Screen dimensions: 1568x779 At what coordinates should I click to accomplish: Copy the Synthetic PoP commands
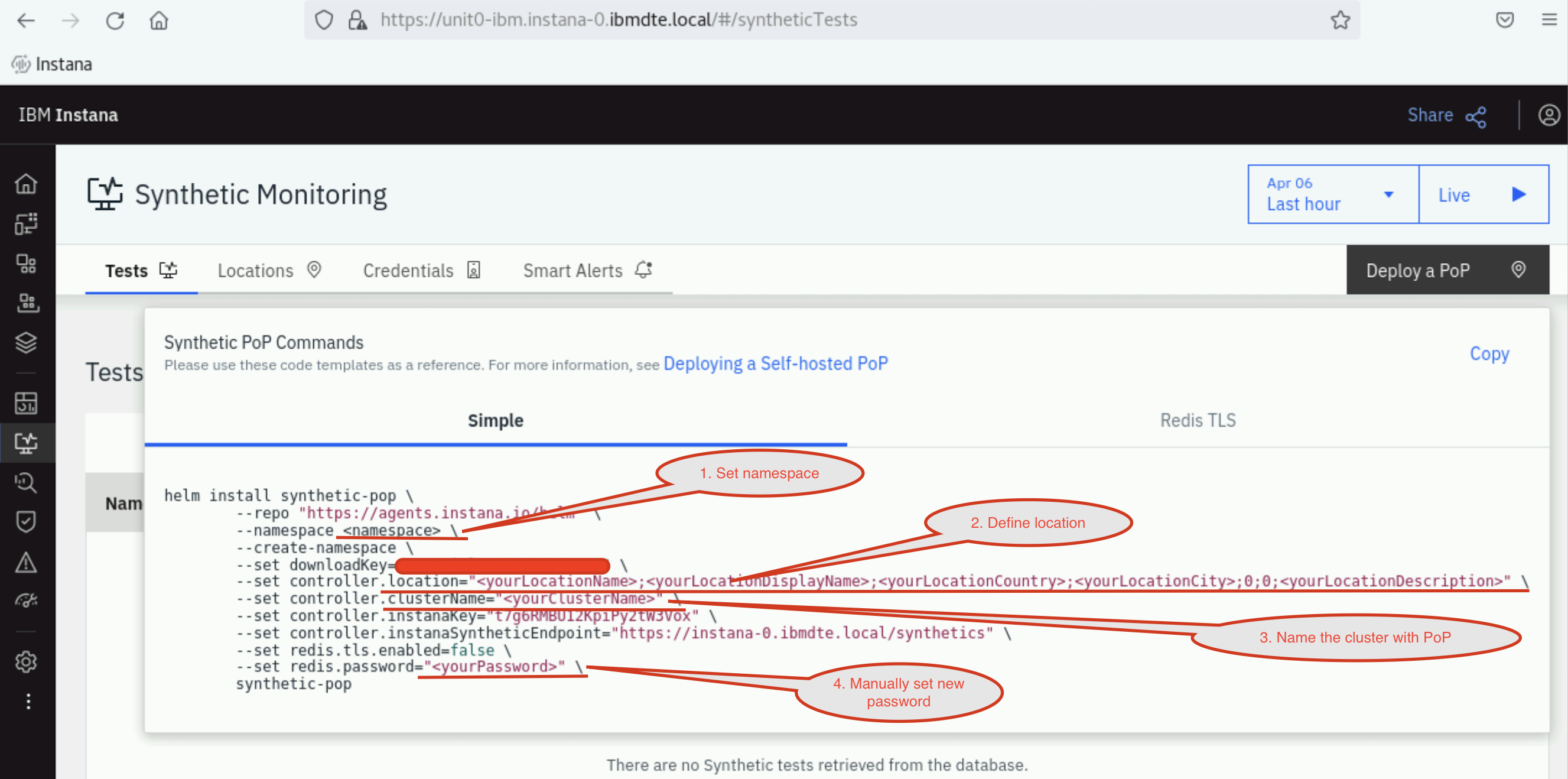(1489, 353)
